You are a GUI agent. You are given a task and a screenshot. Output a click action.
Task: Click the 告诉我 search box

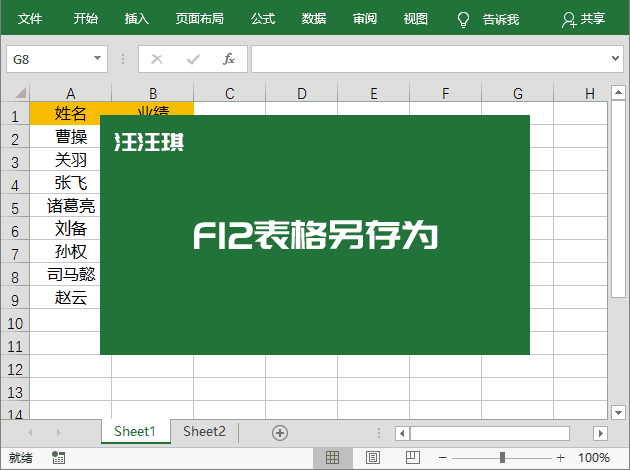click(x=501, y=19)
